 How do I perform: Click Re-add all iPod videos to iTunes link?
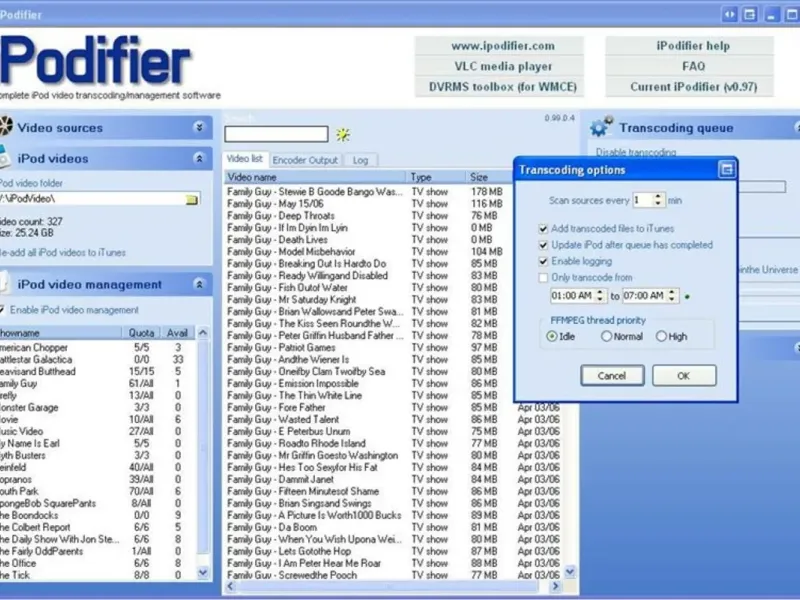[x=63, y=253]
